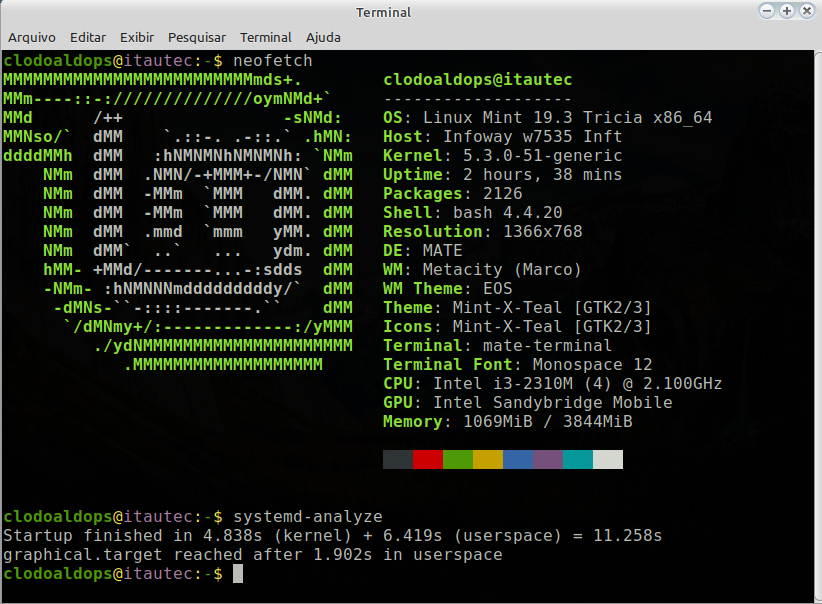Click the 'WM Theme: EOS' line
Viewport: 822px width, 604px height.
click(x=448, y=288)
